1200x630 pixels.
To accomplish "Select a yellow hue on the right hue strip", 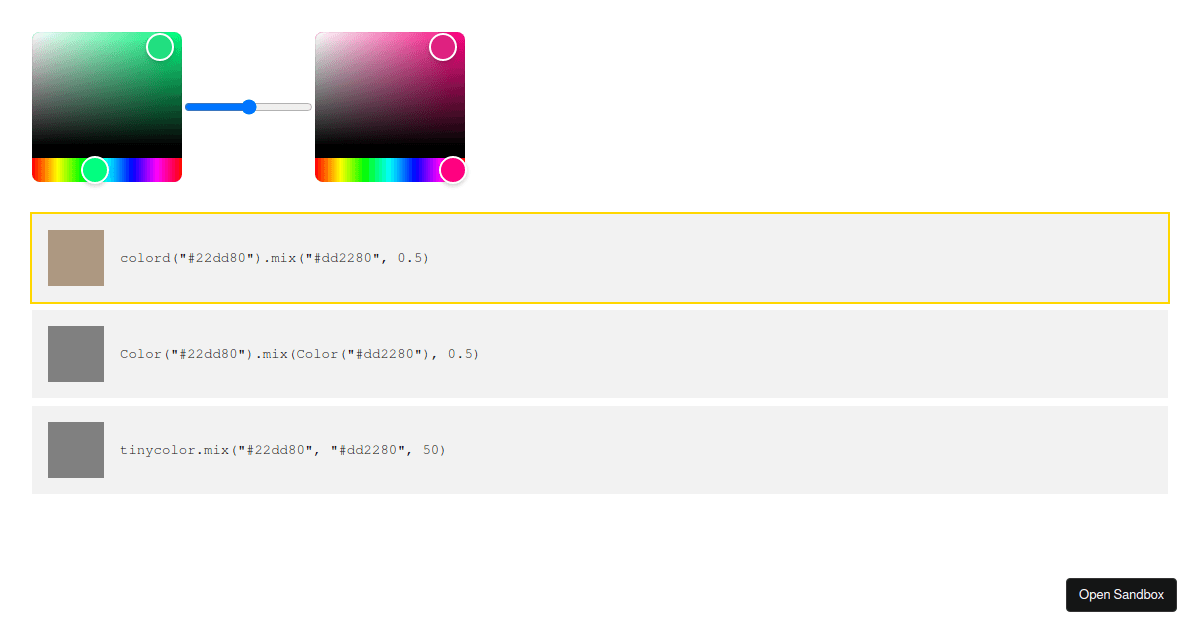I will click(x=340, y=170).
